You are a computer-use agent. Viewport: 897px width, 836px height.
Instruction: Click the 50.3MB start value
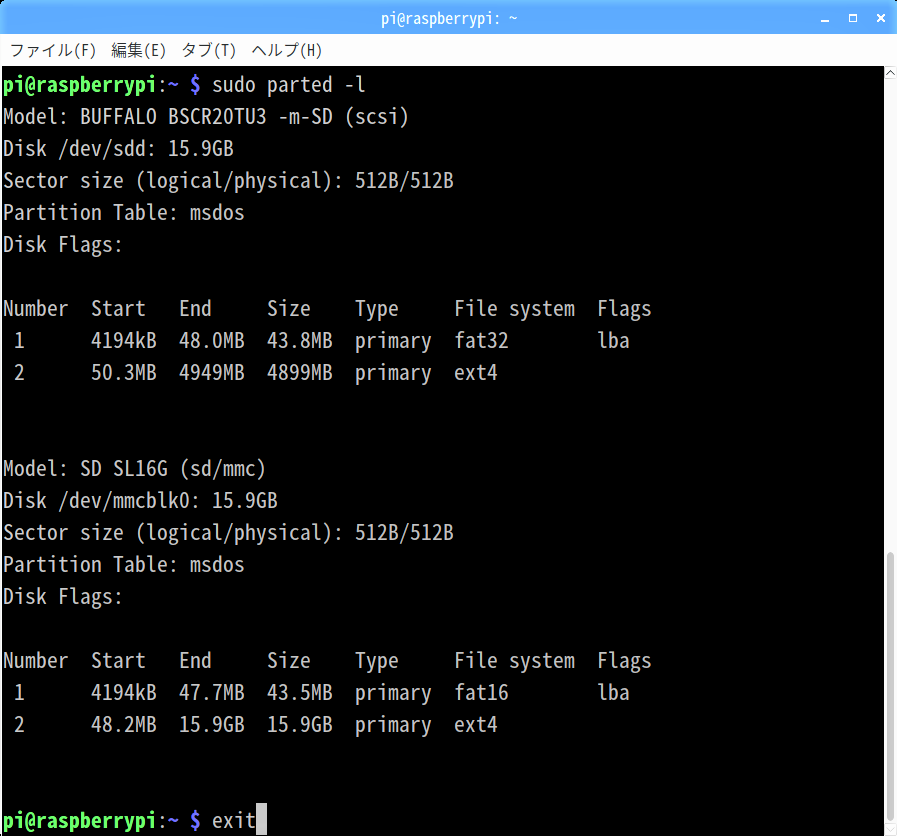tap(124, 373)
